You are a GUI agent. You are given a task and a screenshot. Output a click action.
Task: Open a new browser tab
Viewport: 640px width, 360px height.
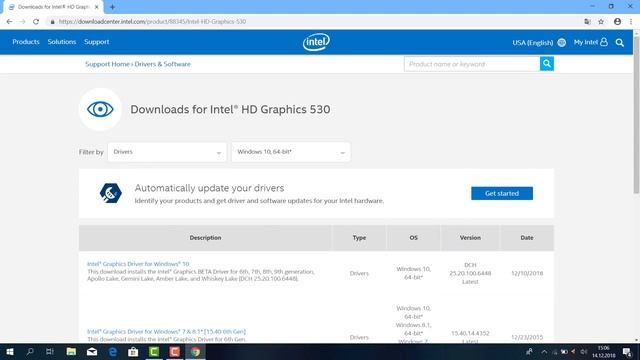[112, 7]
